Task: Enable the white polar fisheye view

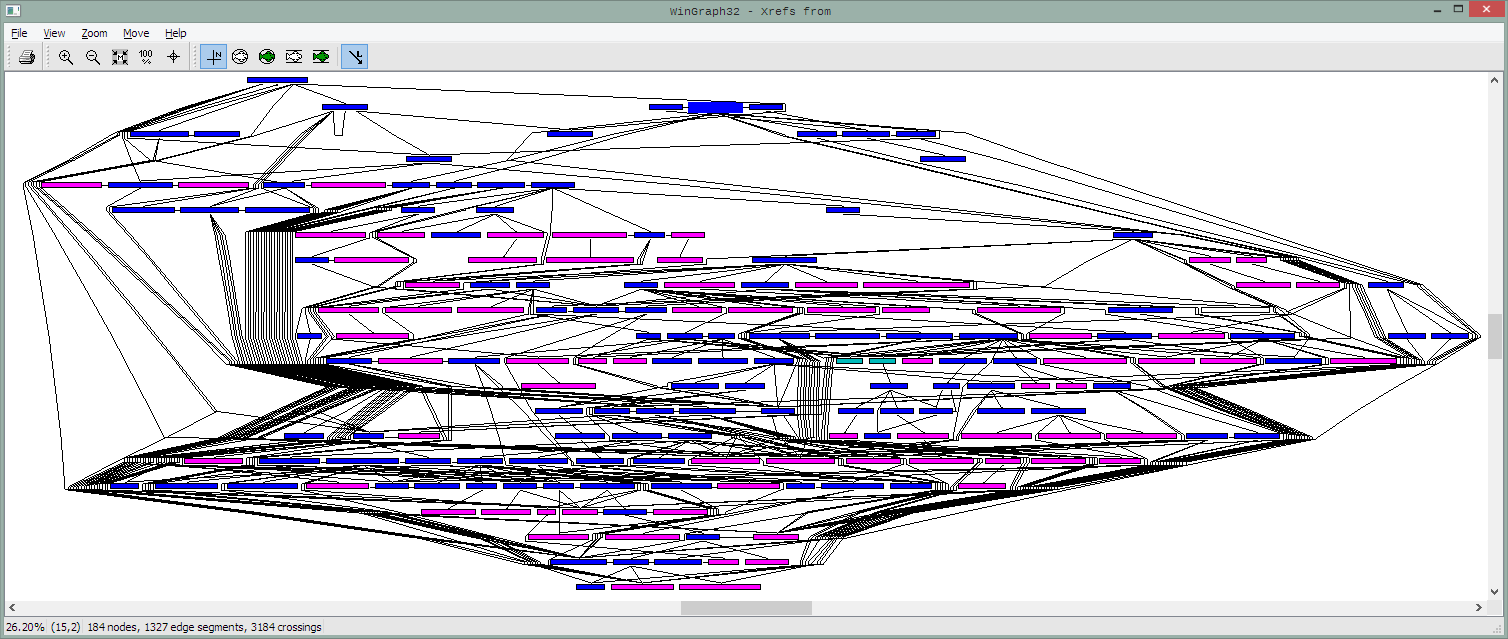Action: point(240,57)
